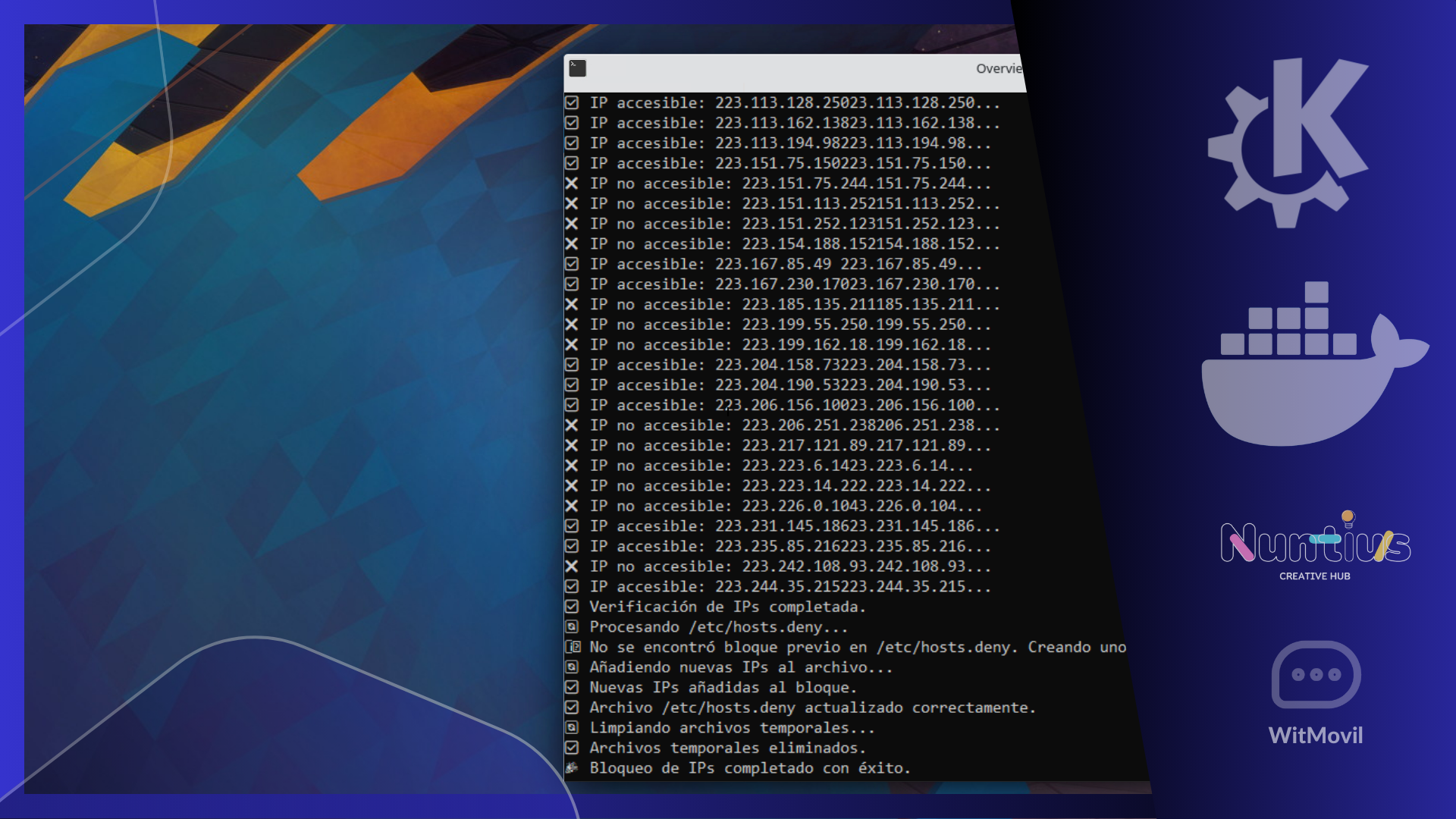Screen dimensions: 1456x819
Task: Click the text 'Nuevas IPs añadidas al bloque.'
Action: (723, 687)
